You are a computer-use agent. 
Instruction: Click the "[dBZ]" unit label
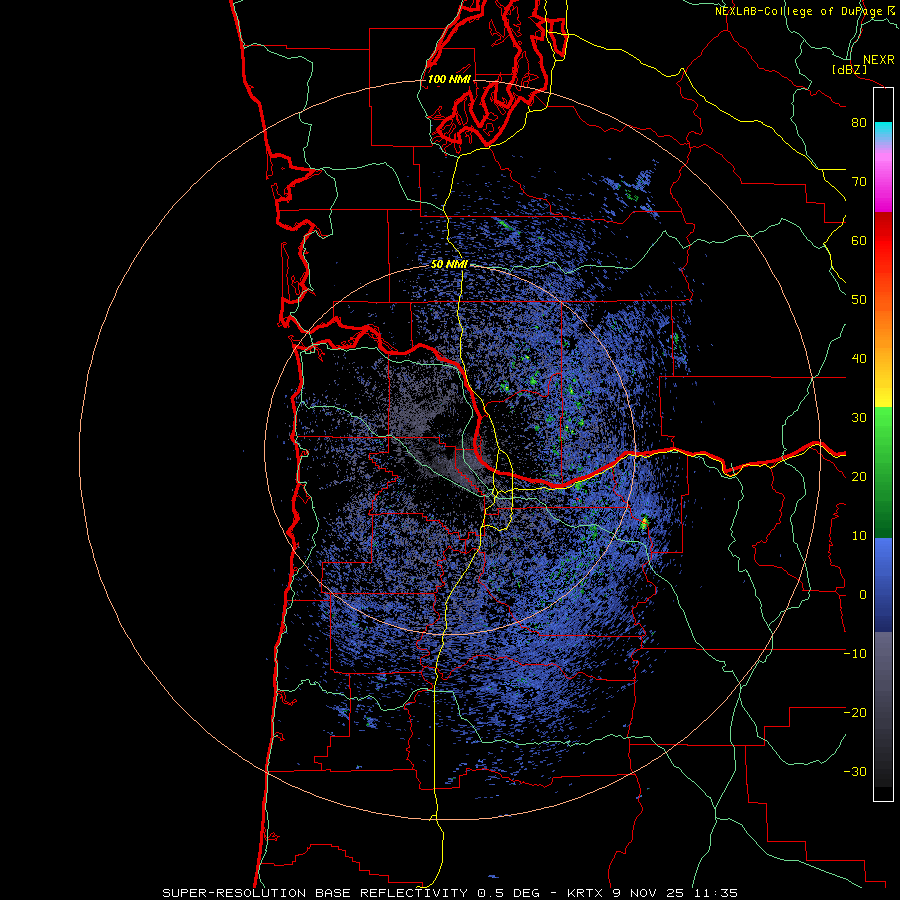(849, 69)
